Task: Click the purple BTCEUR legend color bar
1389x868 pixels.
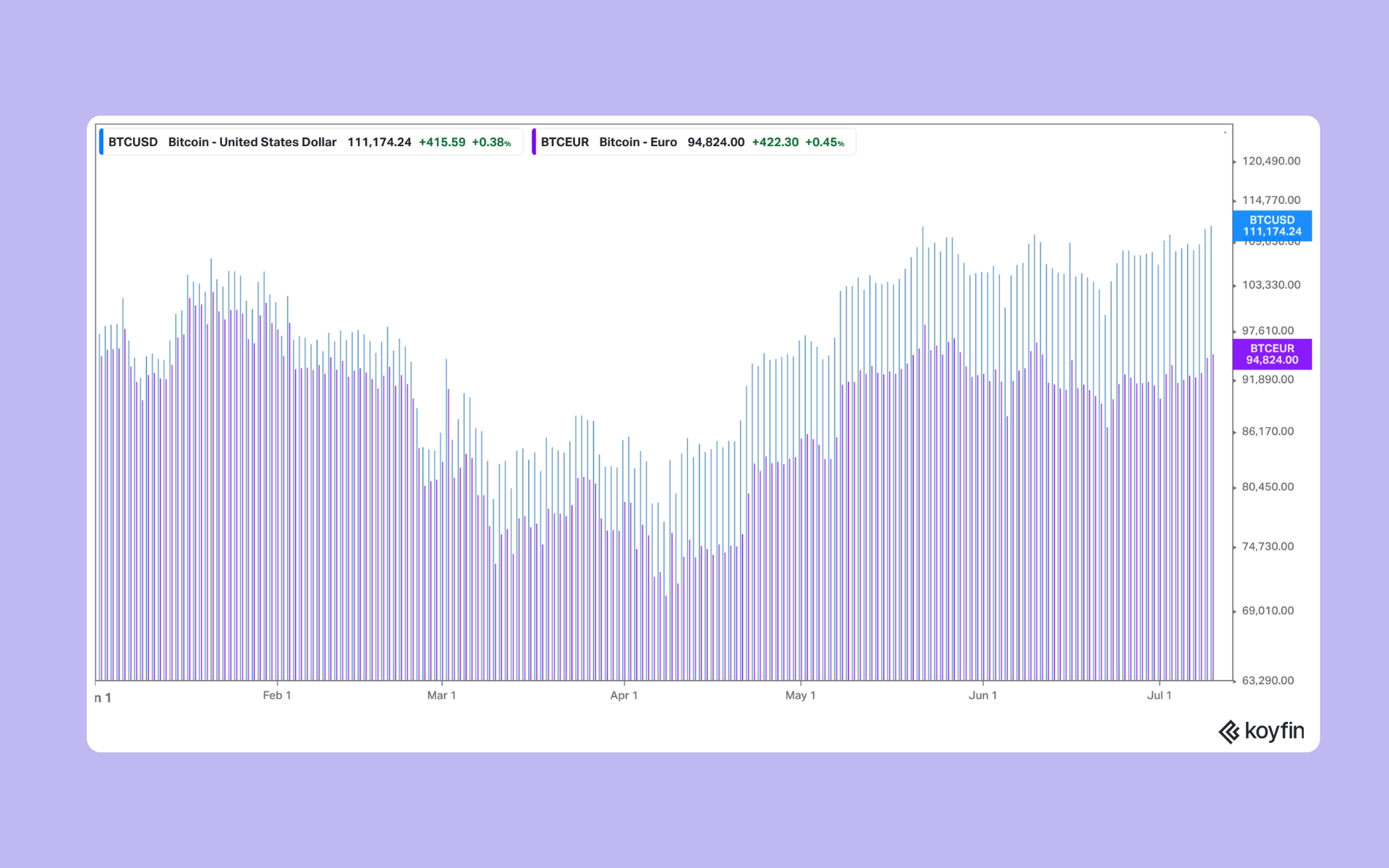Action: [534, 142]
